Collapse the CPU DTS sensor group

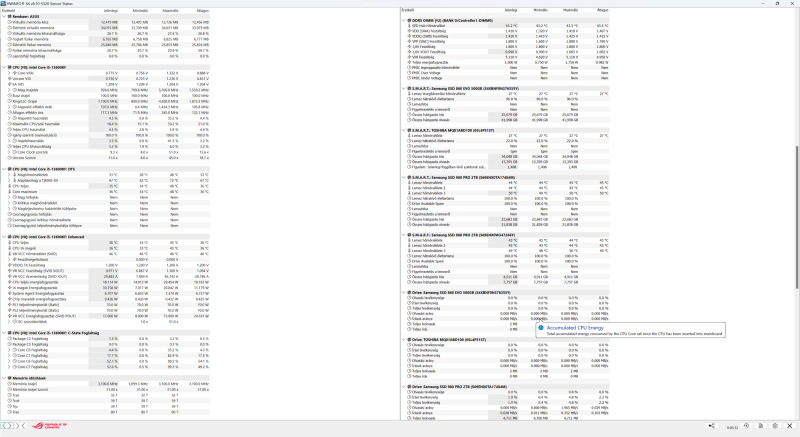(x=4, y=169)
